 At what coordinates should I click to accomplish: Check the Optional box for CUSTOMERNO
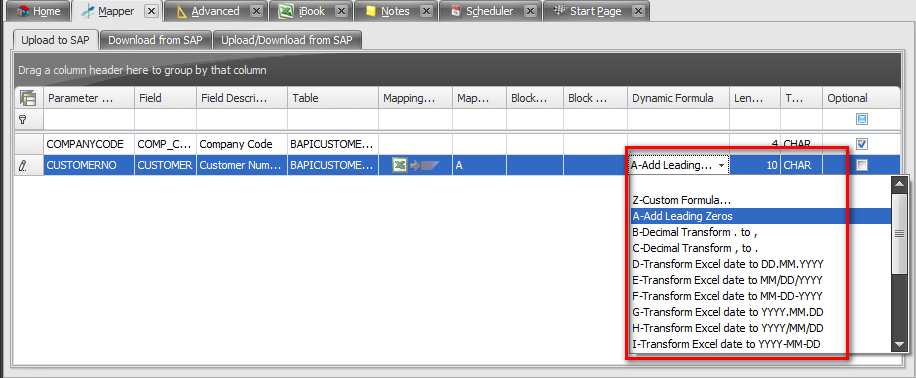(861, 165)
